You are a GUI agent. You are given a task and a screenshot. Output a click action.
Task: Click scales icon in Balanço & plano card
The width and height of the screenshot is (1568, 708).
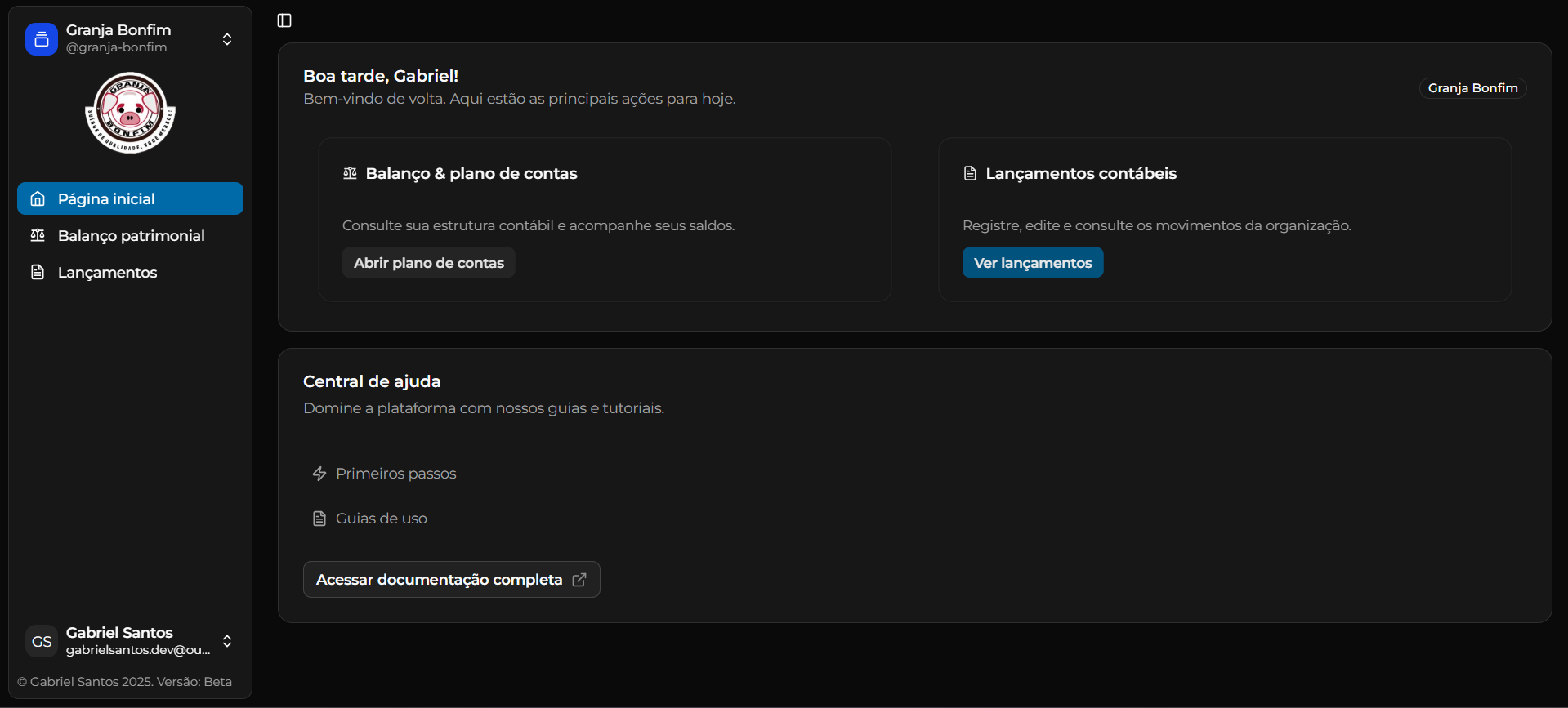click(x=350, y=173)
